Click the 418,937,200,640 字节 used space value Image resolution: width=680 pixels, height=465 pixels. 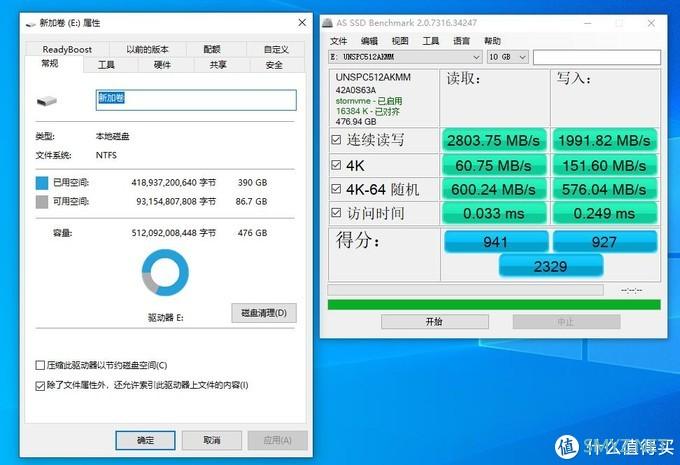click(173, 183)
